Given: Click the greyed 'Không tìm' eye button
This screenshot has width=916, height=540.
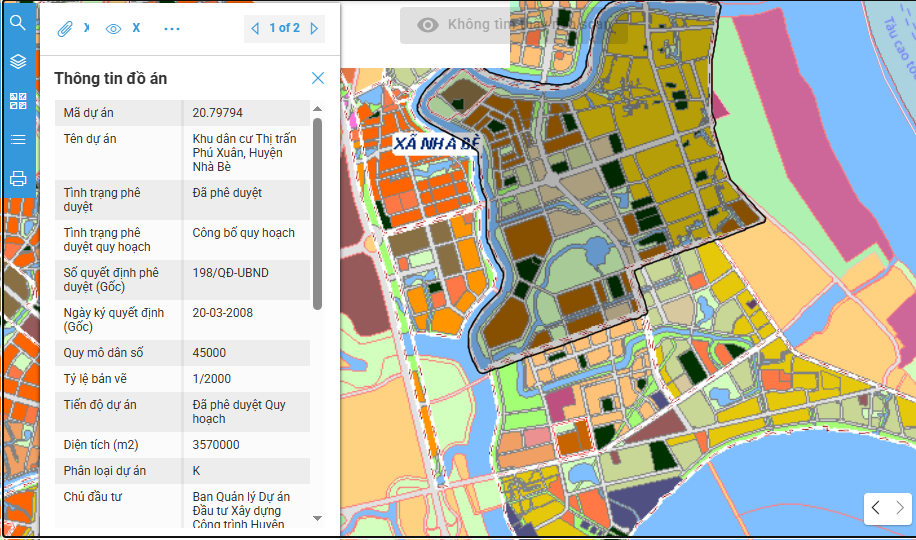Looking at the screenshot, I should coord(455,25).
